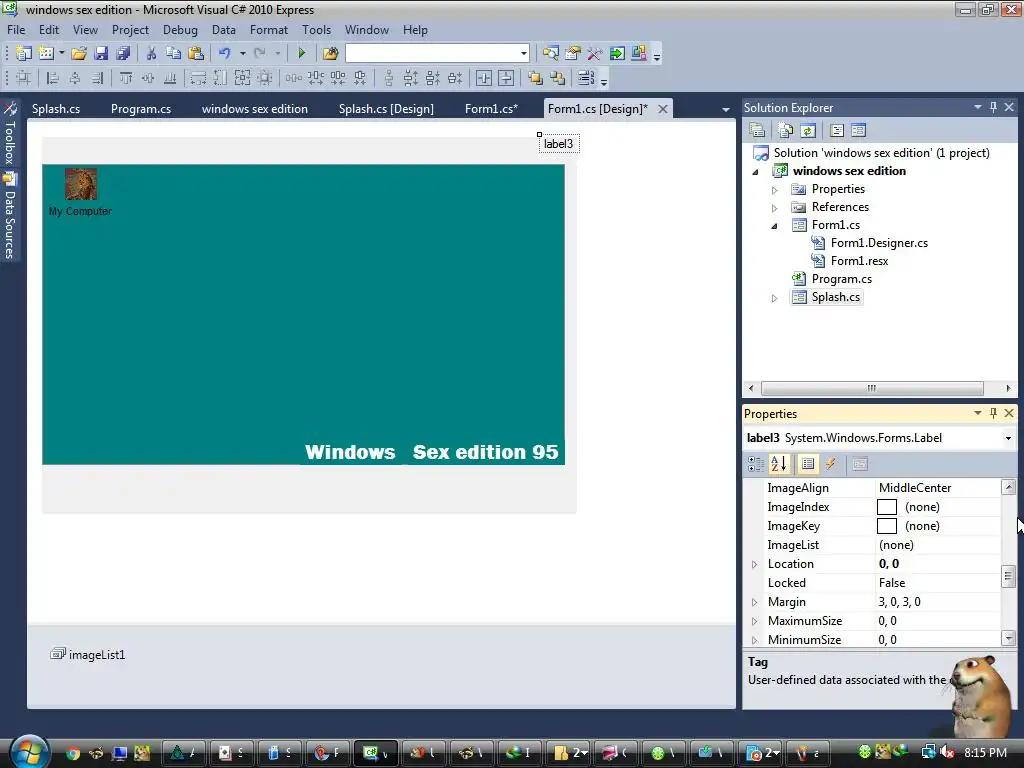Click the Copy icon in the toolbar
This screenshot has height=768, width=1024.
pos(173,54)
